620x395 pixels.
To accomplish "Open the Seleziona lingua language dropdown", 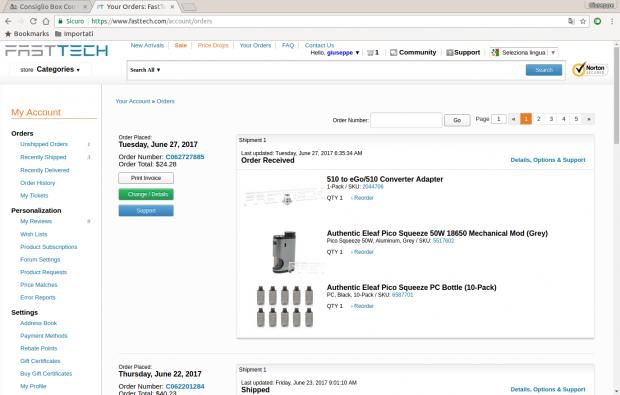I will 524,53.
